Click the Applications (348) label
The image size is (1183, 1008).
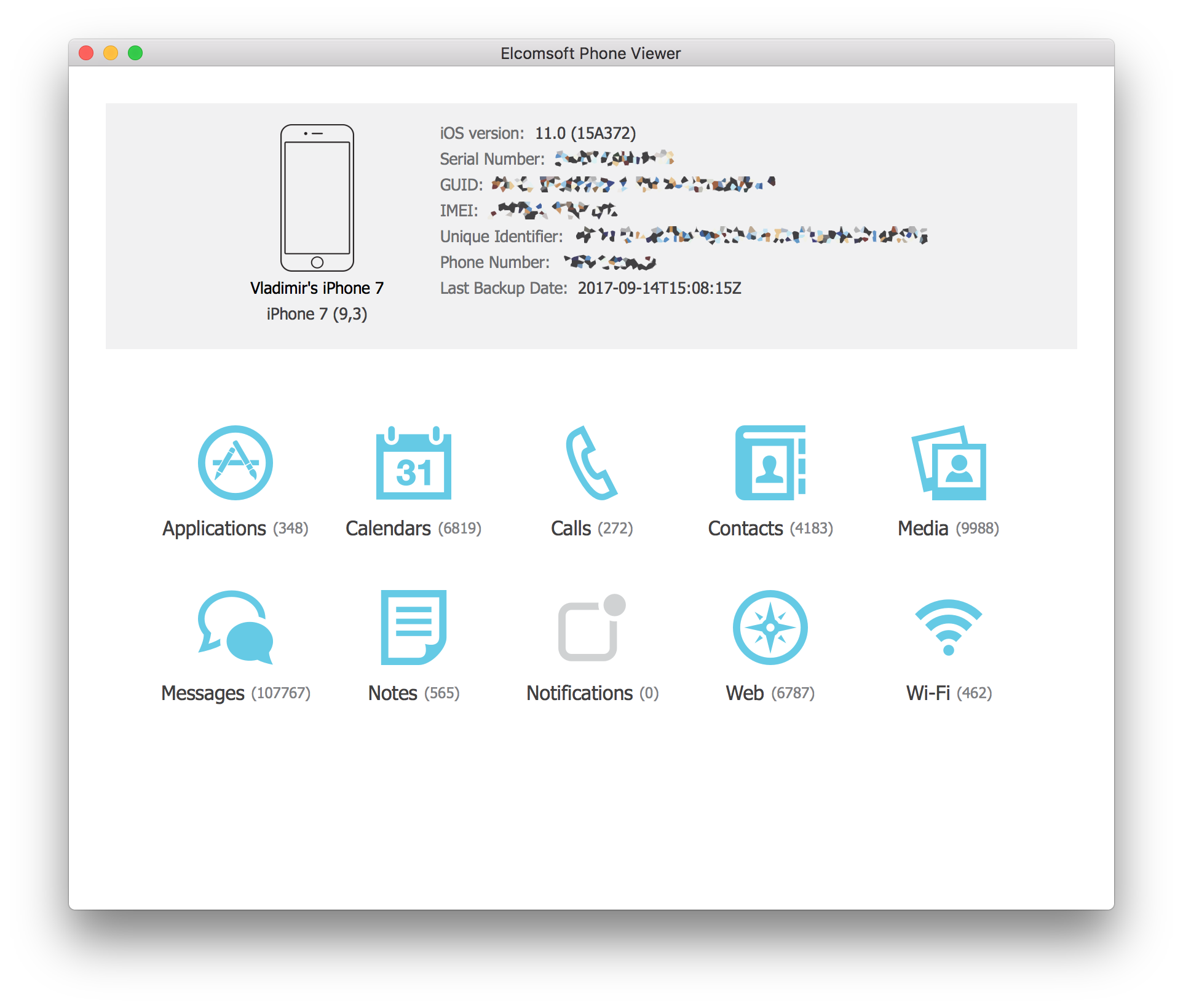point(235,529)
